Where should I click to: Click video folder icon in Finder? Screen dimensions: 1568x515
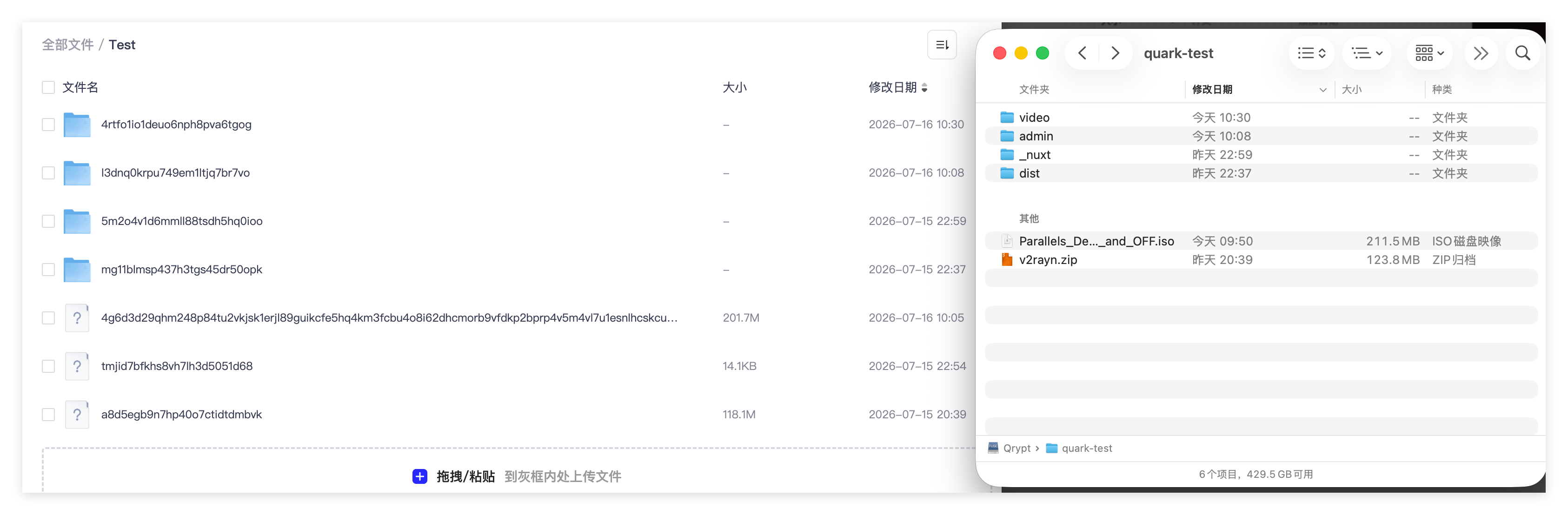click(1007, 117)
